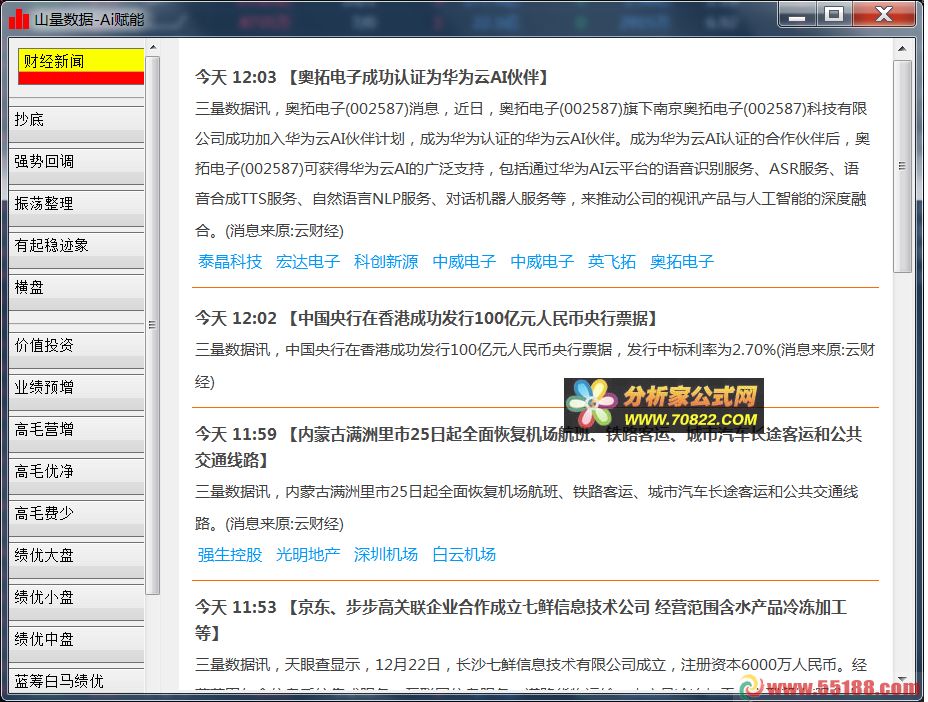
Task: Choose 绩优小盘 category
Action: [x=76, y=603]
